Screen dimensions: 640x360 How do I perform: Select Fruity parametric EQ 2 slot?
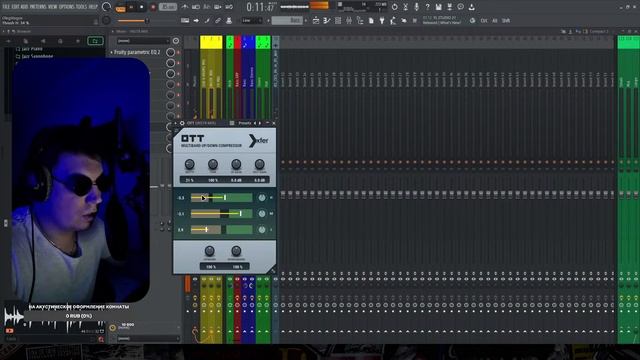pos(137,52)
